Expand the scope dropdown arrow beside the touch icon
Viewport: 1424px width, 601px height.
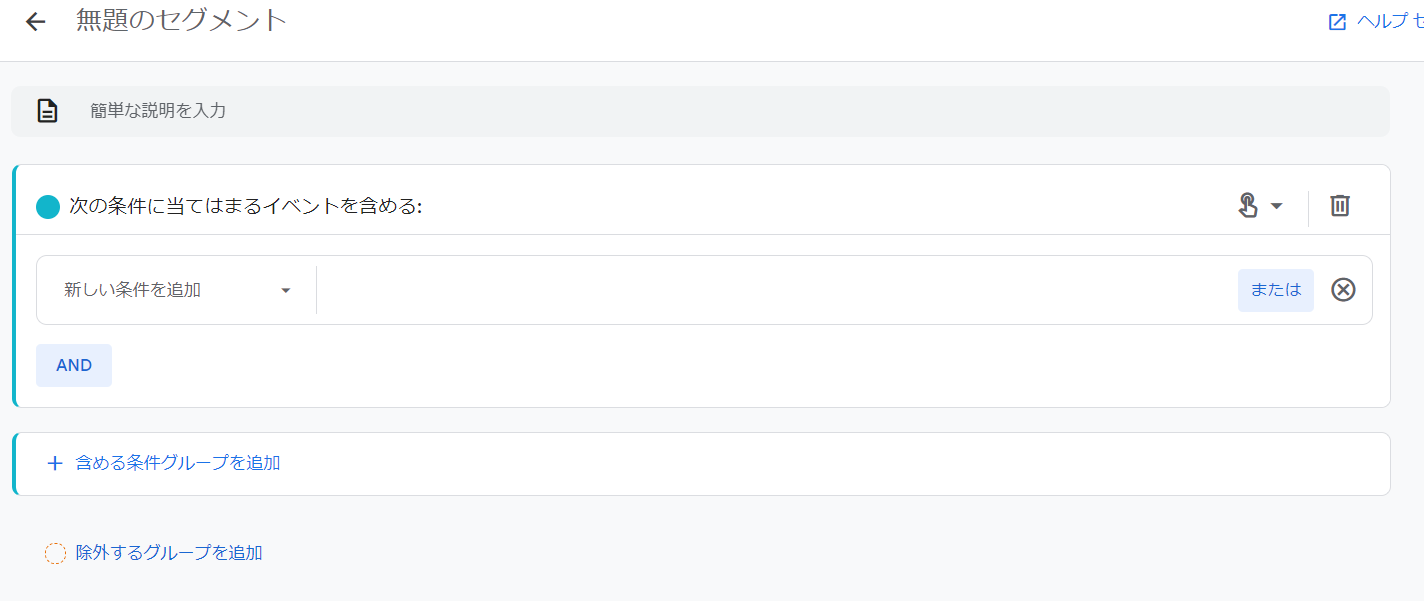(1276, 206)
